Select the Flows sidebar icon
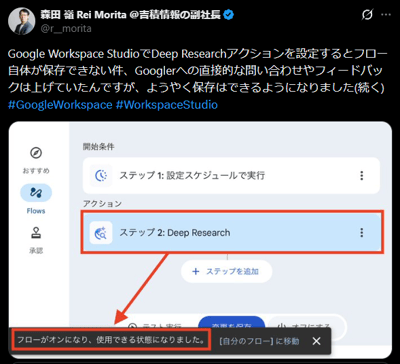400x364 pixels. click(x=36, y=193)
